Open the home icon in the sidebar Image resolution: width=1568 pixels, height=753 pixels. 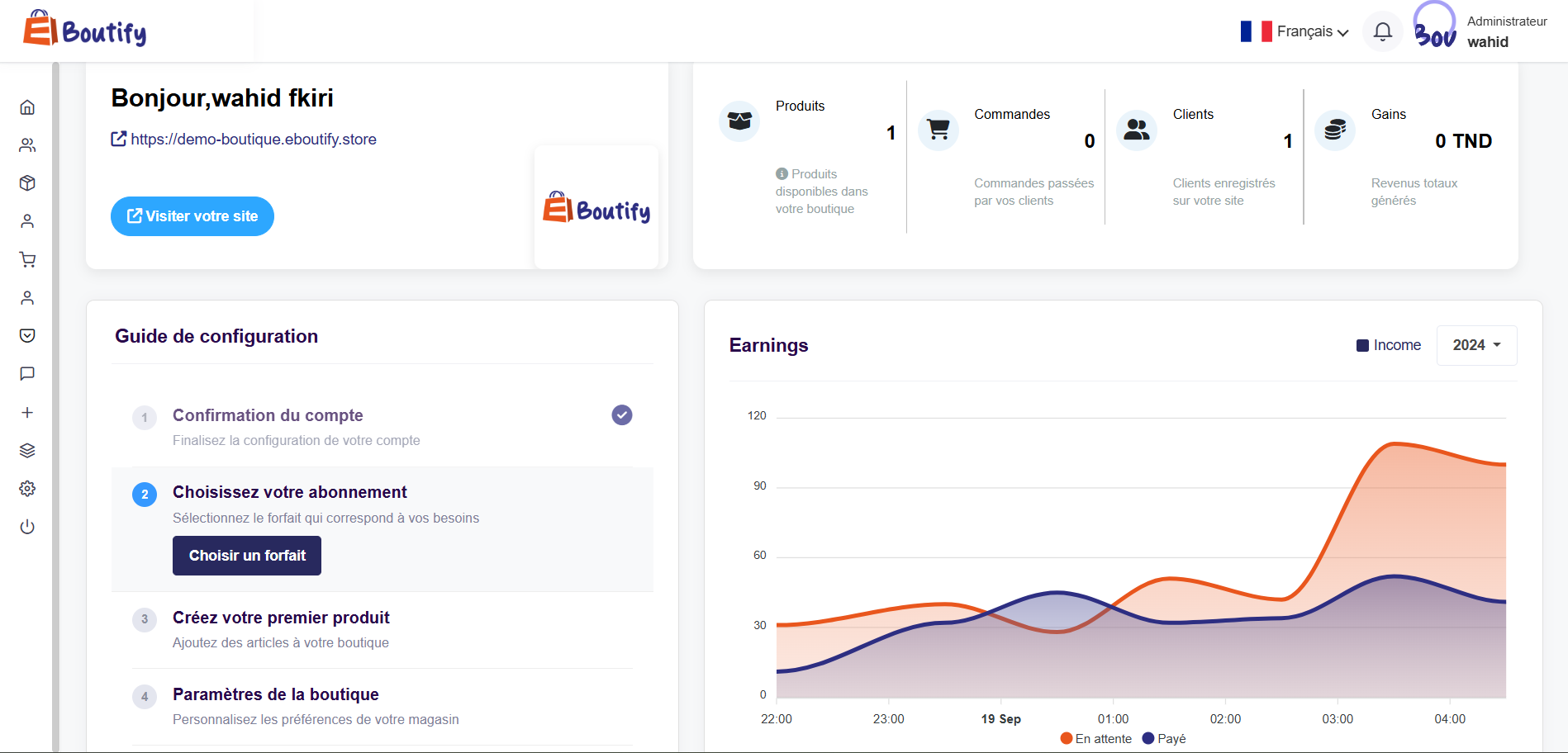pyautogui.click(x=27, y=107)
